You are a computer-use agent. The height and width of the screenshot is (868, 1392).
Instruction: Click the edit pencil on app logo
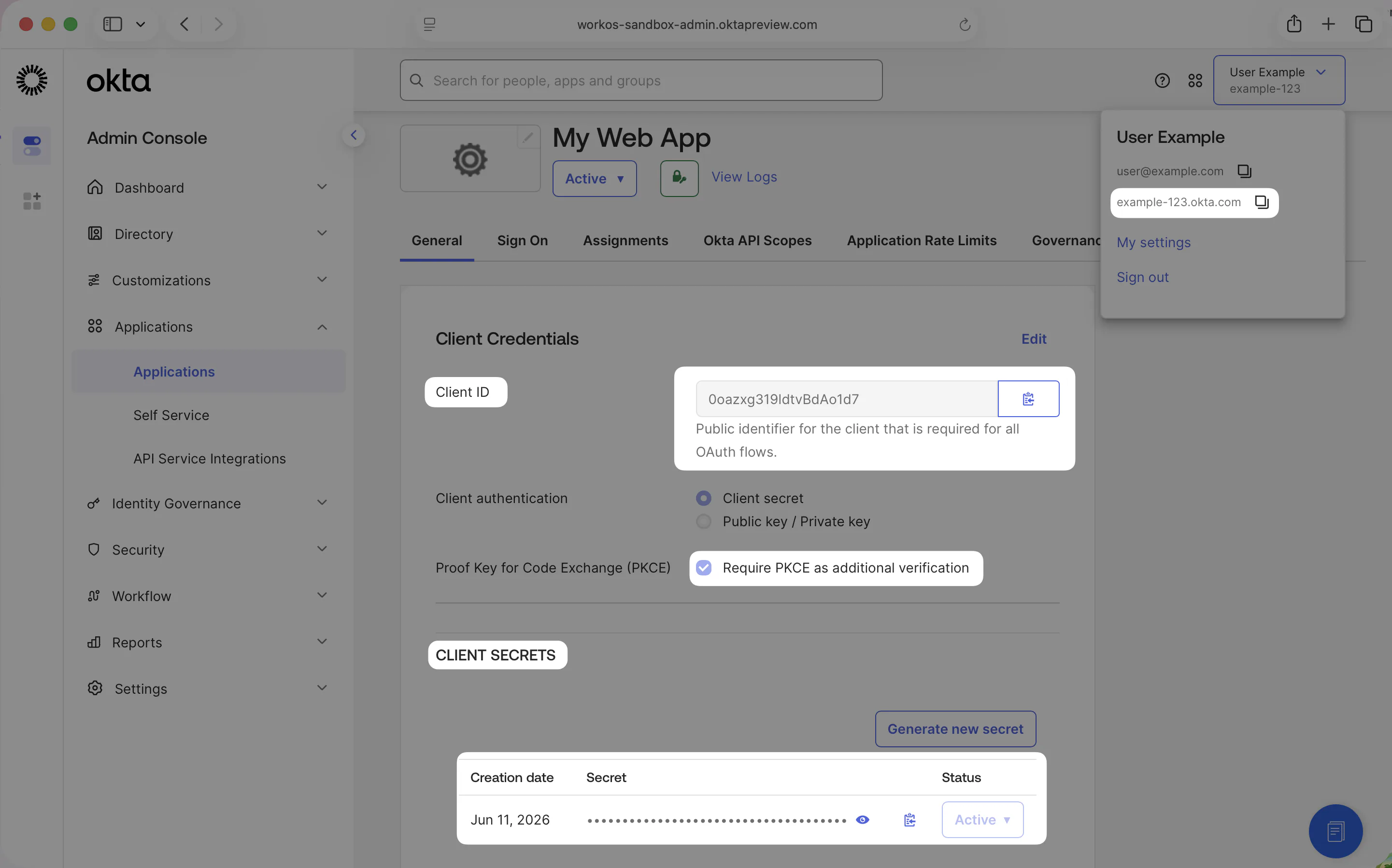click(x=528, y=137)
